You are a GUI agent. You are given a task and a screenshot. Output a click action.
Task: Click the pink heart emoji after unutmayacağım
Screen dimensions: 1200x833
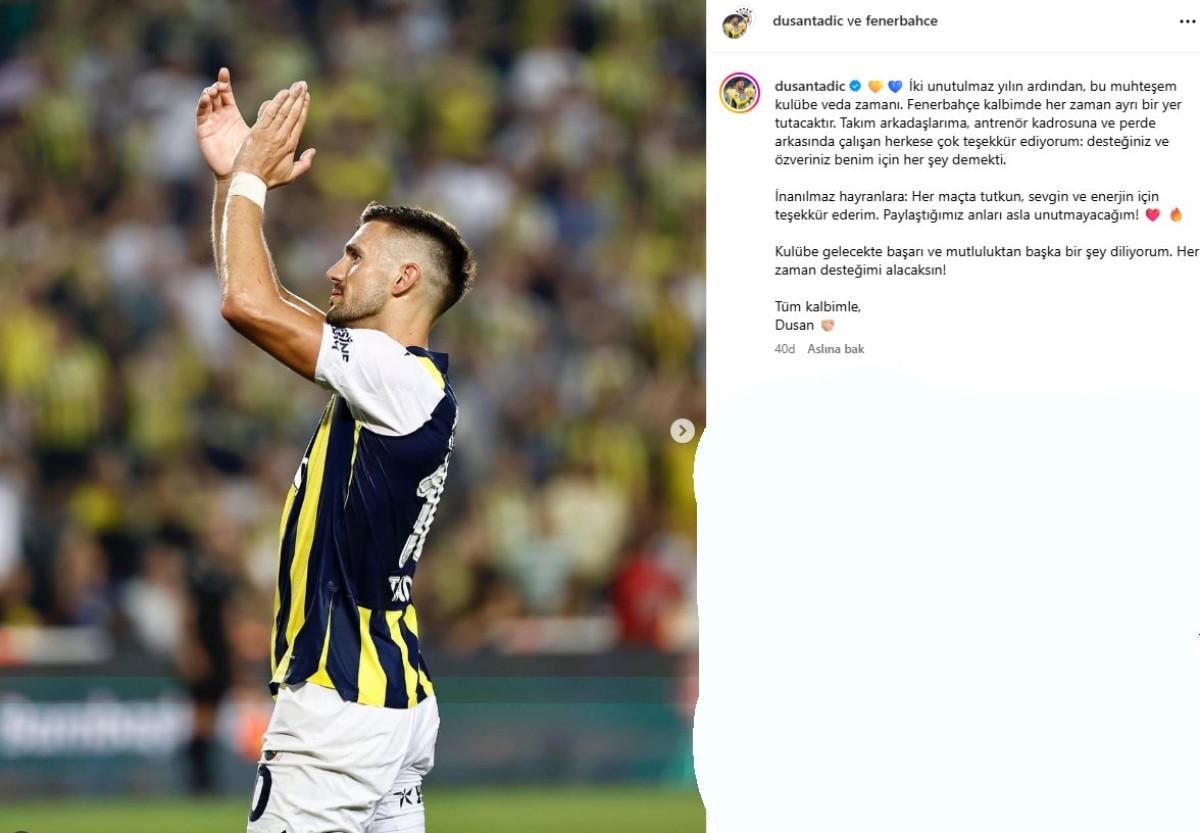(x=1152, y=215)
